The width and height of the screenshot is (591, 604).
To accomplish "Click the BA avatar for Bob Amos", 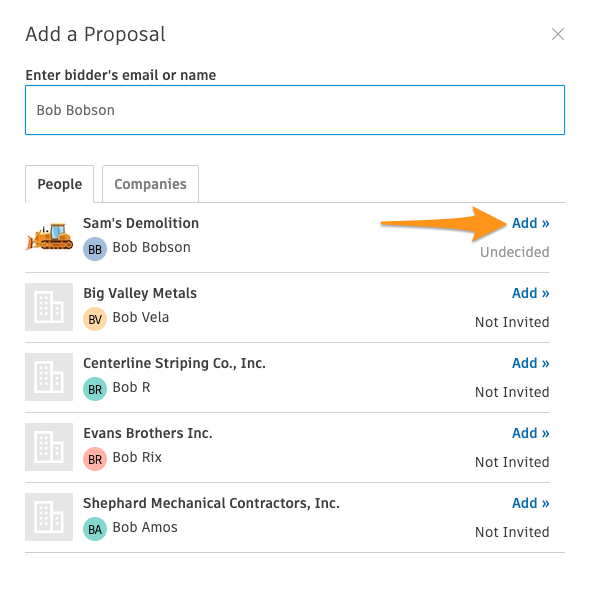I will coord(95,529).
